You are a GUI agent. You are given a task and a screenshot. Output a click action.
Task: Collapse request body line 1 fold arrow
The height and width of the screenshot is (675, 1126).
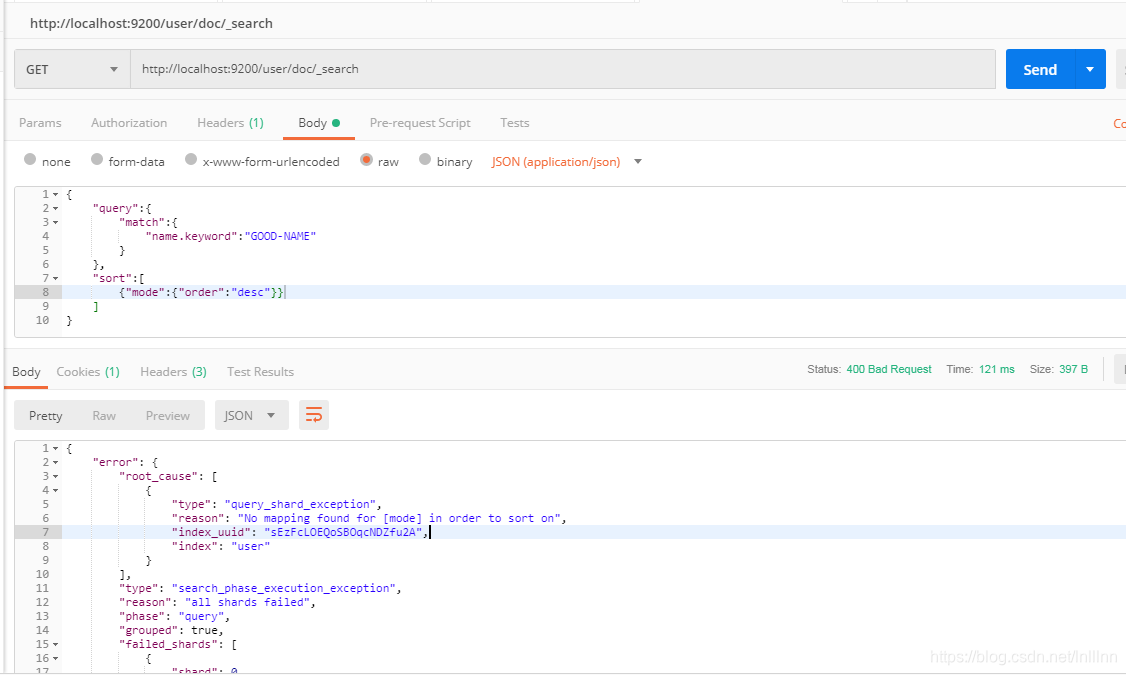tap(55, 195)
